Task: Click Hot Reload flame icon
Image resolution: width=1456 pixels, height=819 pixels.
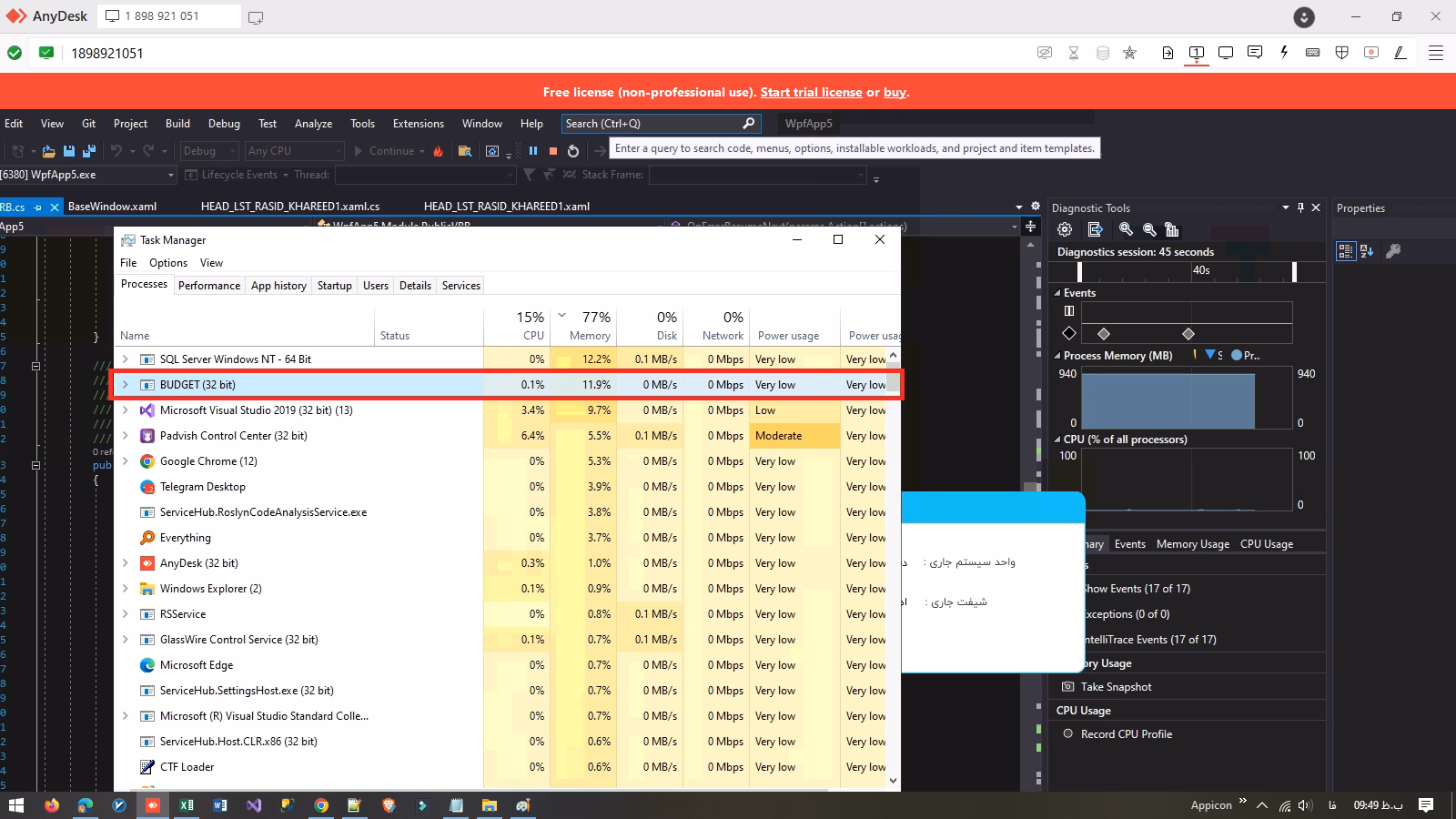Action: 438,151
